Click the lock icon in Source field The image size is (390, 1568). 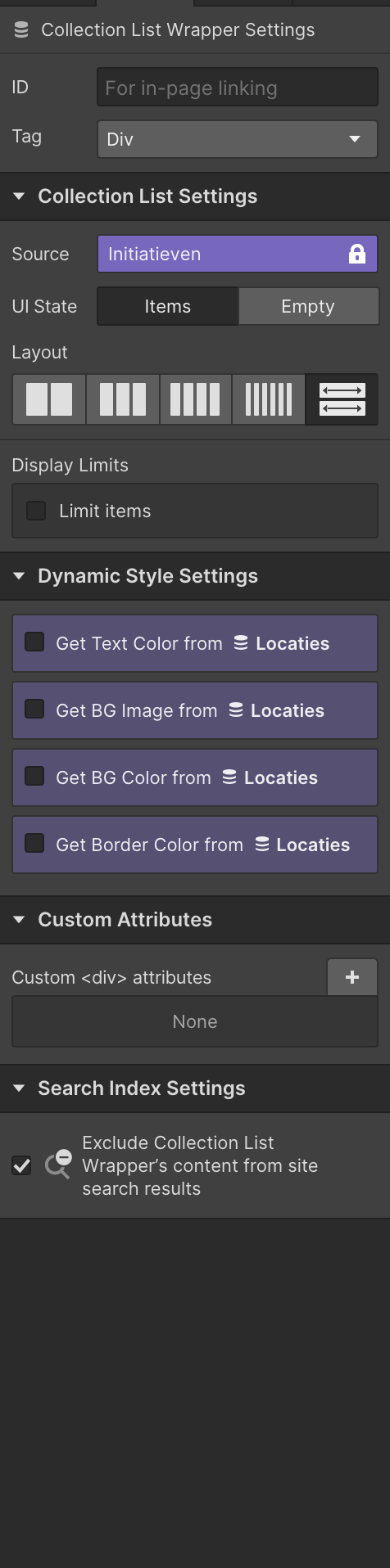point(356,254)
